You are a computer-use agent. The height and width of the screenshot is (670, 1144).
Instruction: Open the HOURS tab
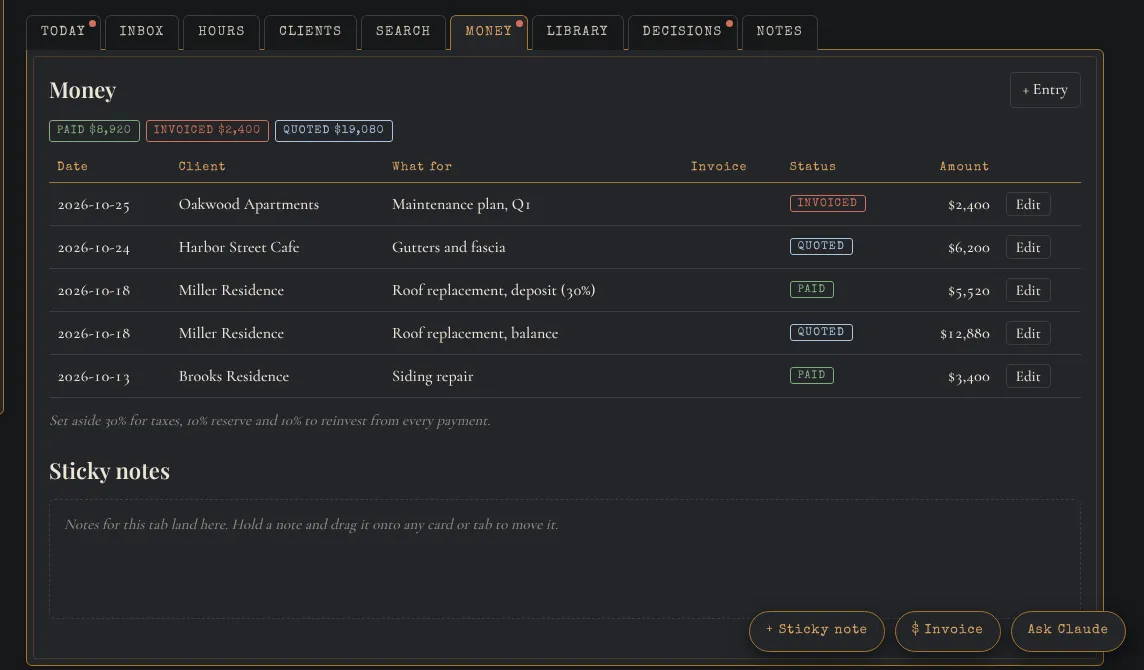(x=221, y=31)
